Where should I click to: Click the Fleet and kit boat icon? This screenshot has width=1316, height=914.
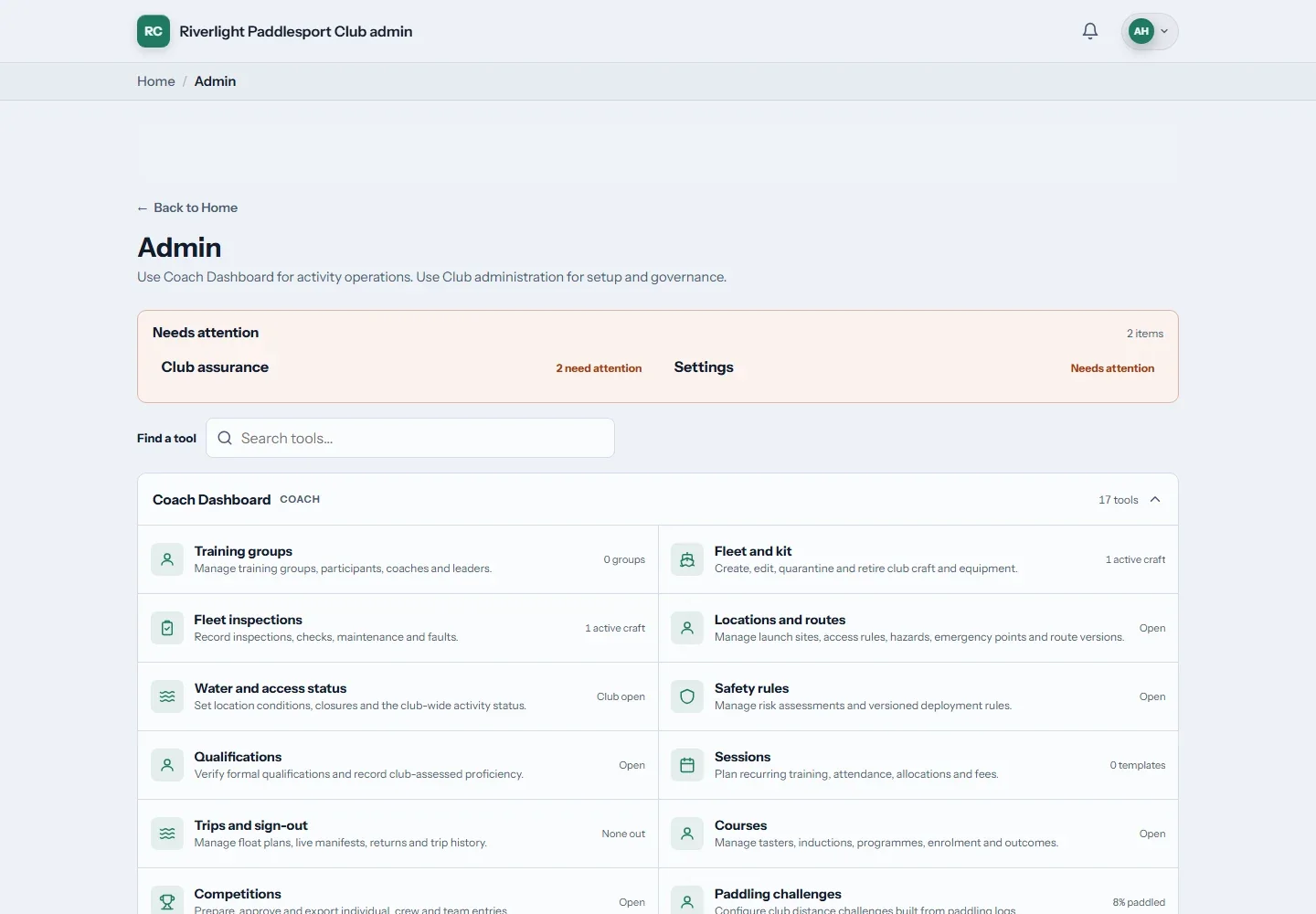[x=687, y=559]
